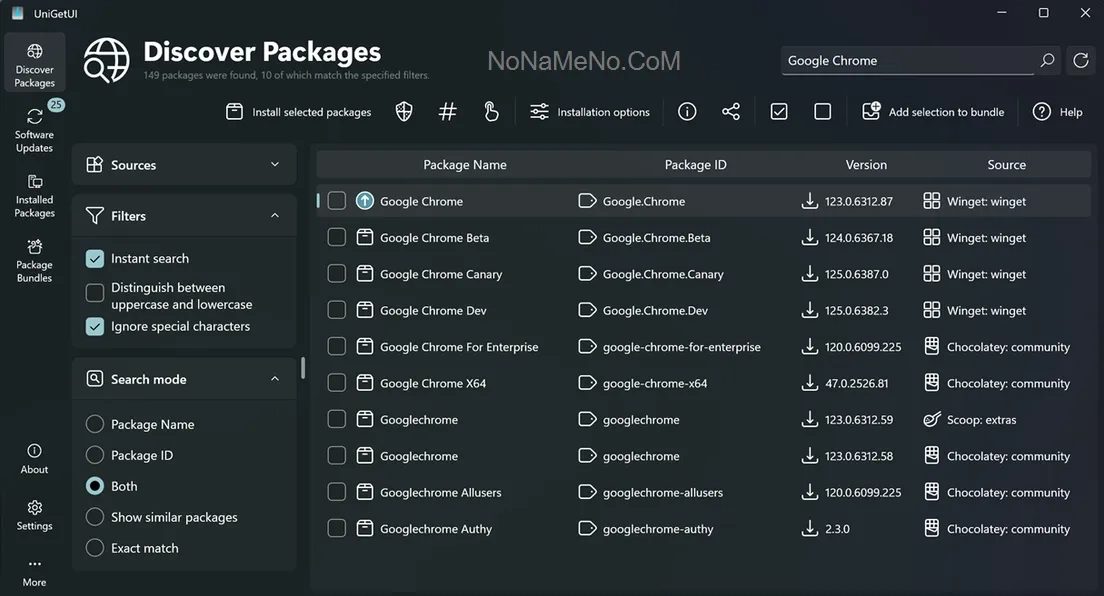Click the clear selection square icon
The width and height of the screenshot is (1104, 596).
coord(822,112)
